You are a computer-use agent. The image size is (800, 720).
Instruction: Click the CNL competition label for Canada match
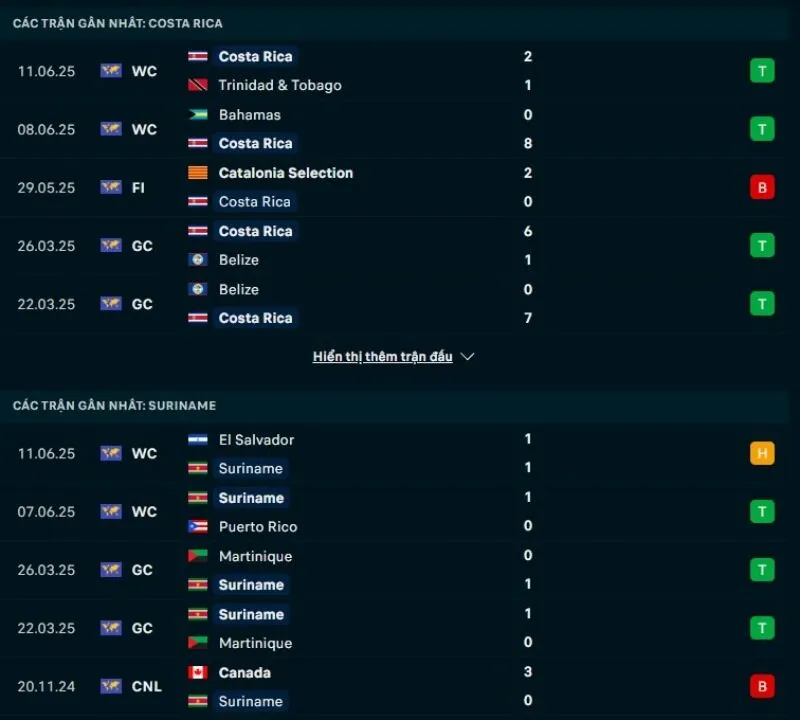(x=145, y=686)
